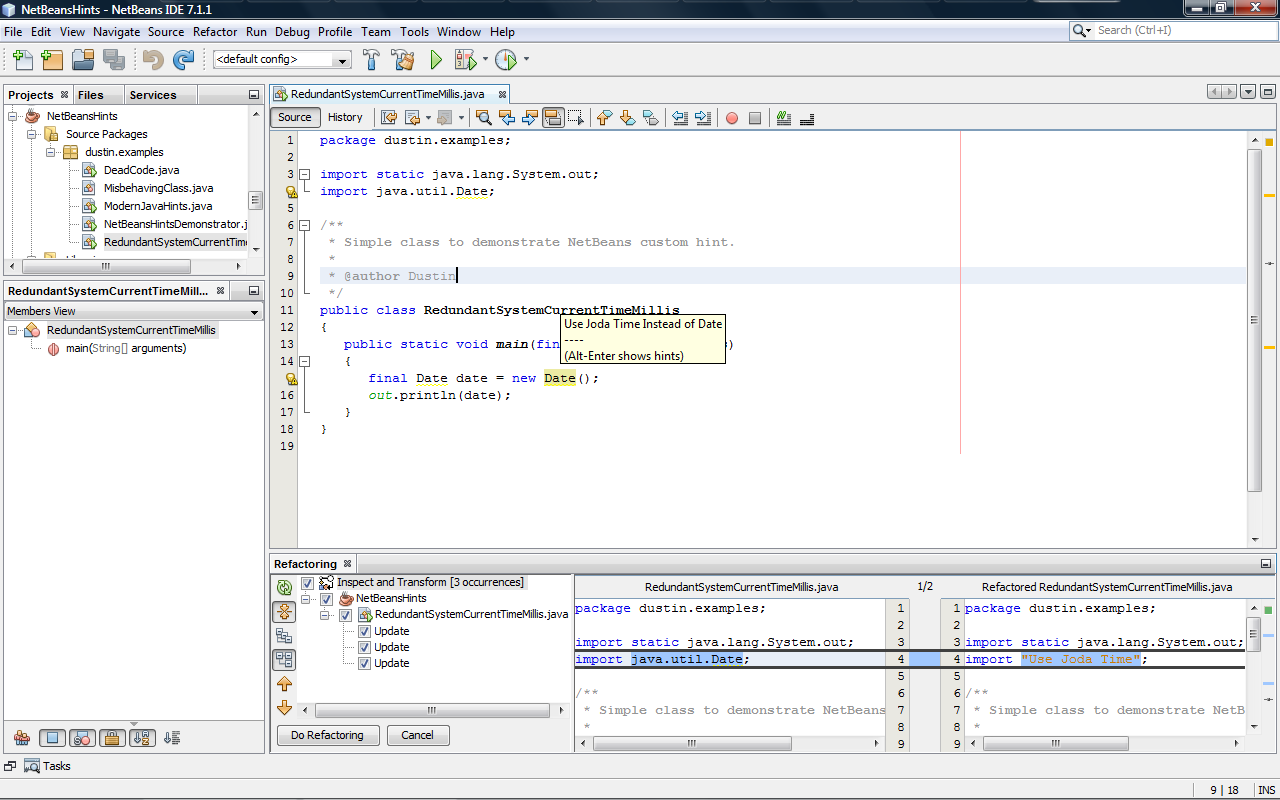The height and width of the screenshot is (800, 1280).
Task: Click the Last Edit editor toolbar icon
Action: pos(389,118)
